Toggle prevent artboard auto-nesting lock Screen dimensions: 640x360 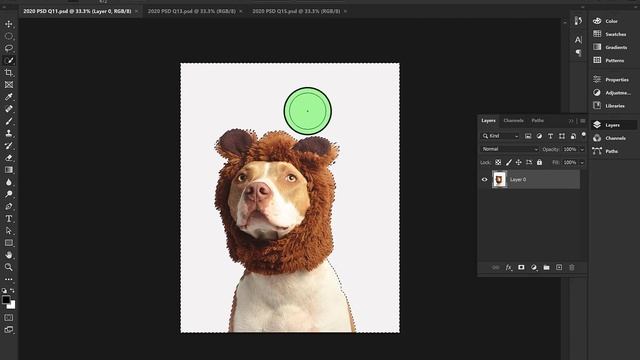[529, 162]
